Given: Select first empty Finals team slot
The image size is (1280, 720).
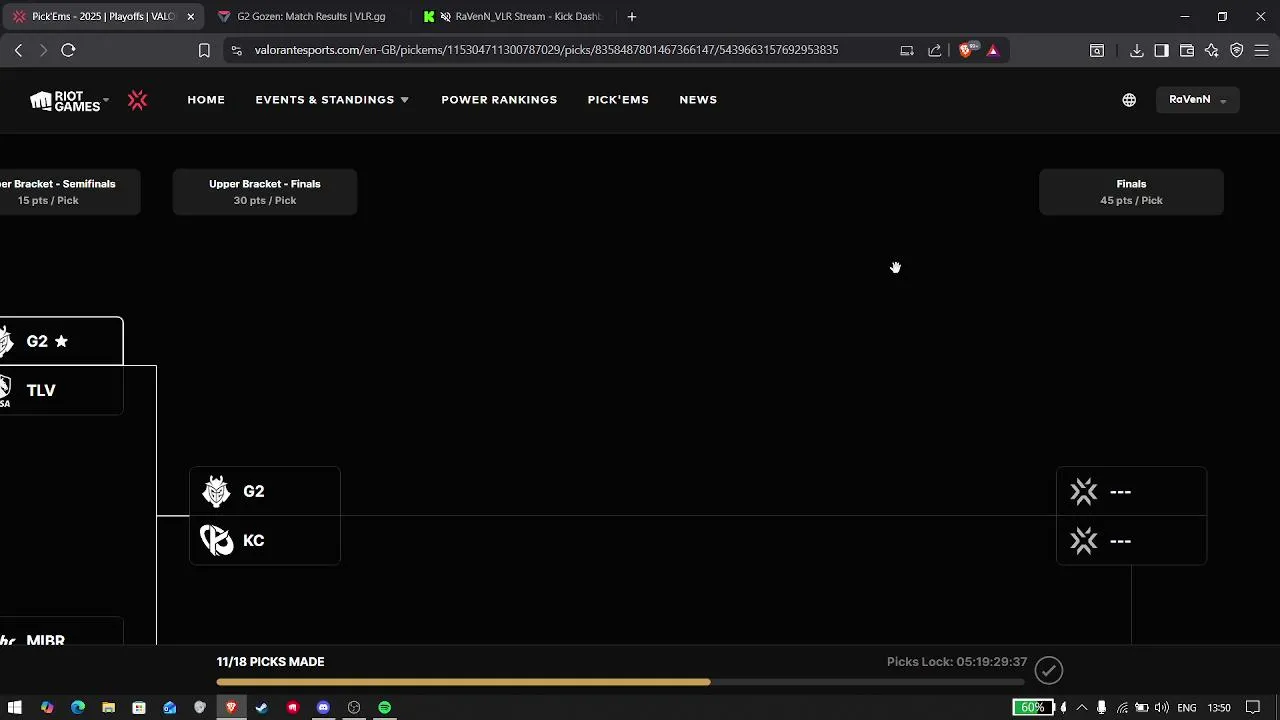Looking at the screenshot, I should pos(1131,491).
